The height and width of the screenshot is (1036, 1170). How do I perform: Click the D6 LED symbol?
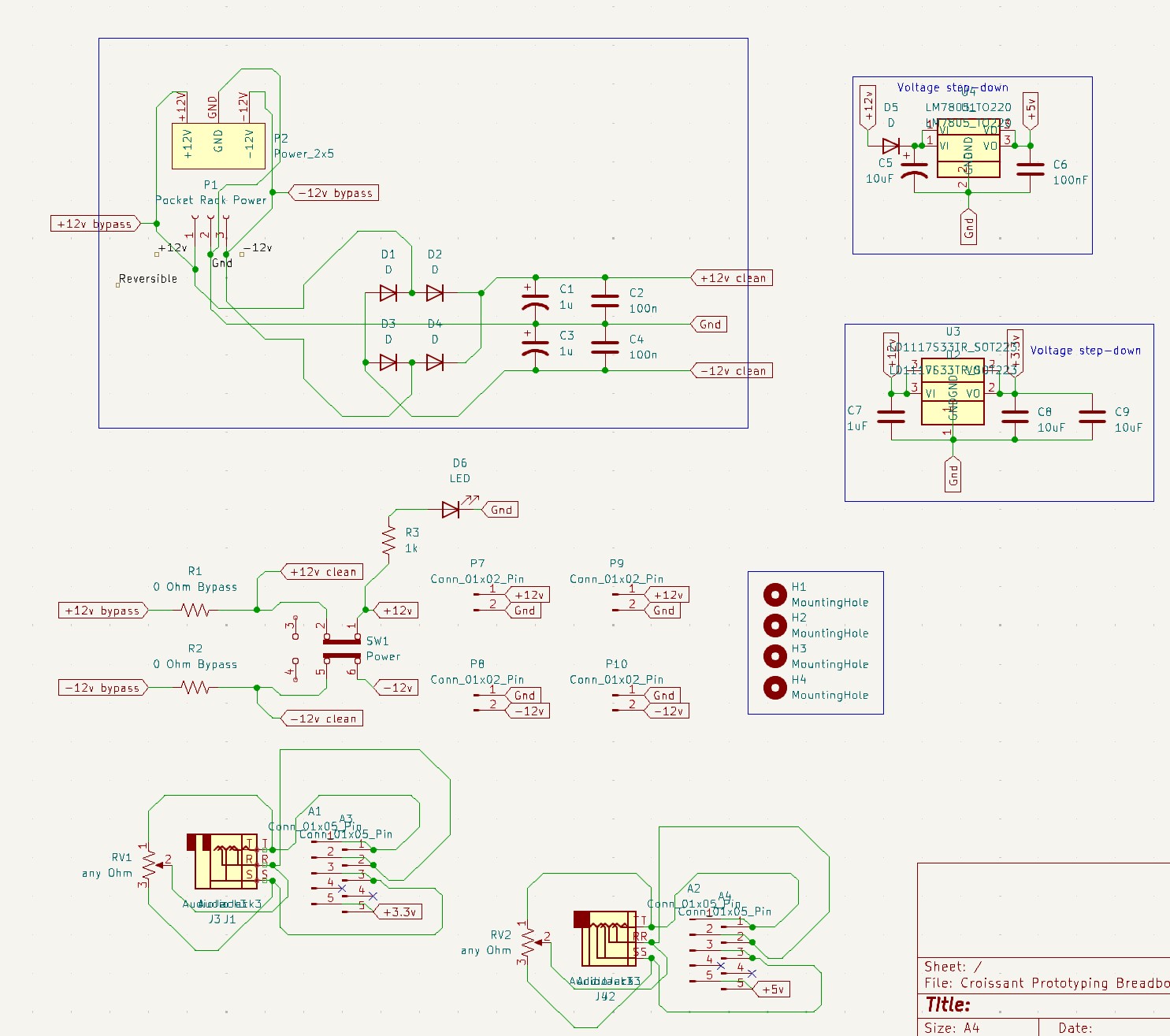point(451,510)
